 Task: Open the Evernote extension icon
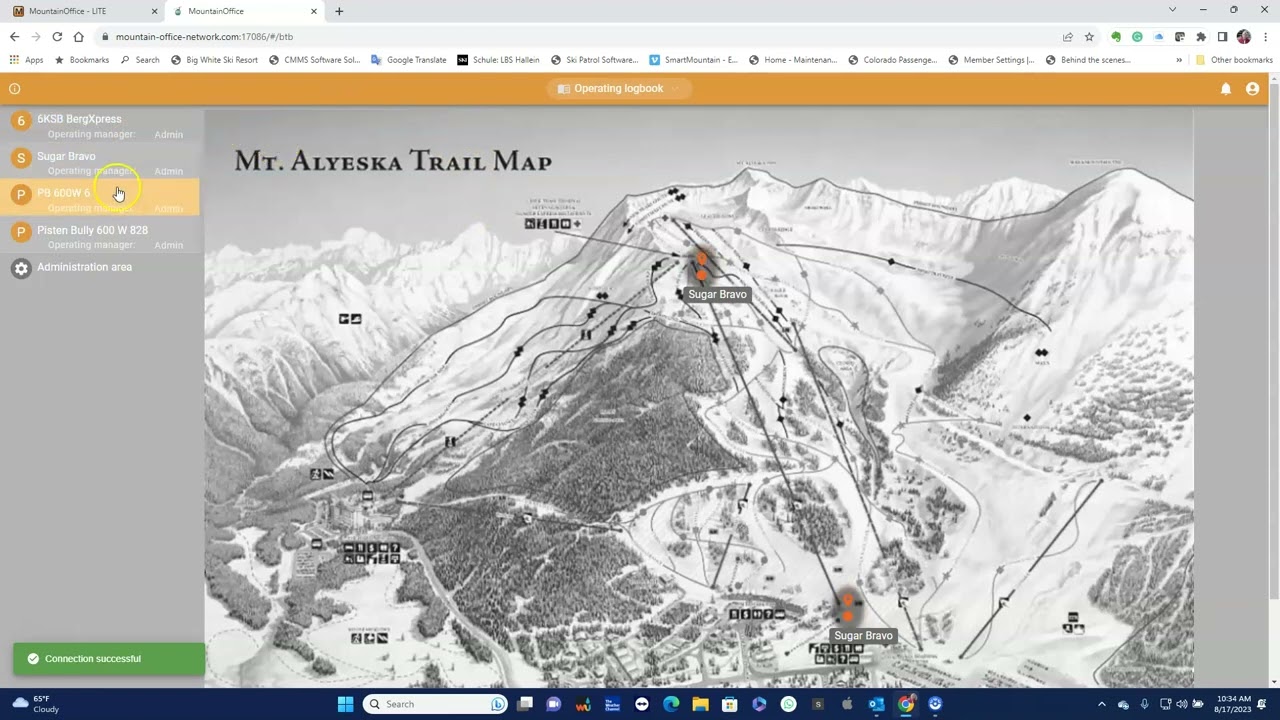(1116, 37)
